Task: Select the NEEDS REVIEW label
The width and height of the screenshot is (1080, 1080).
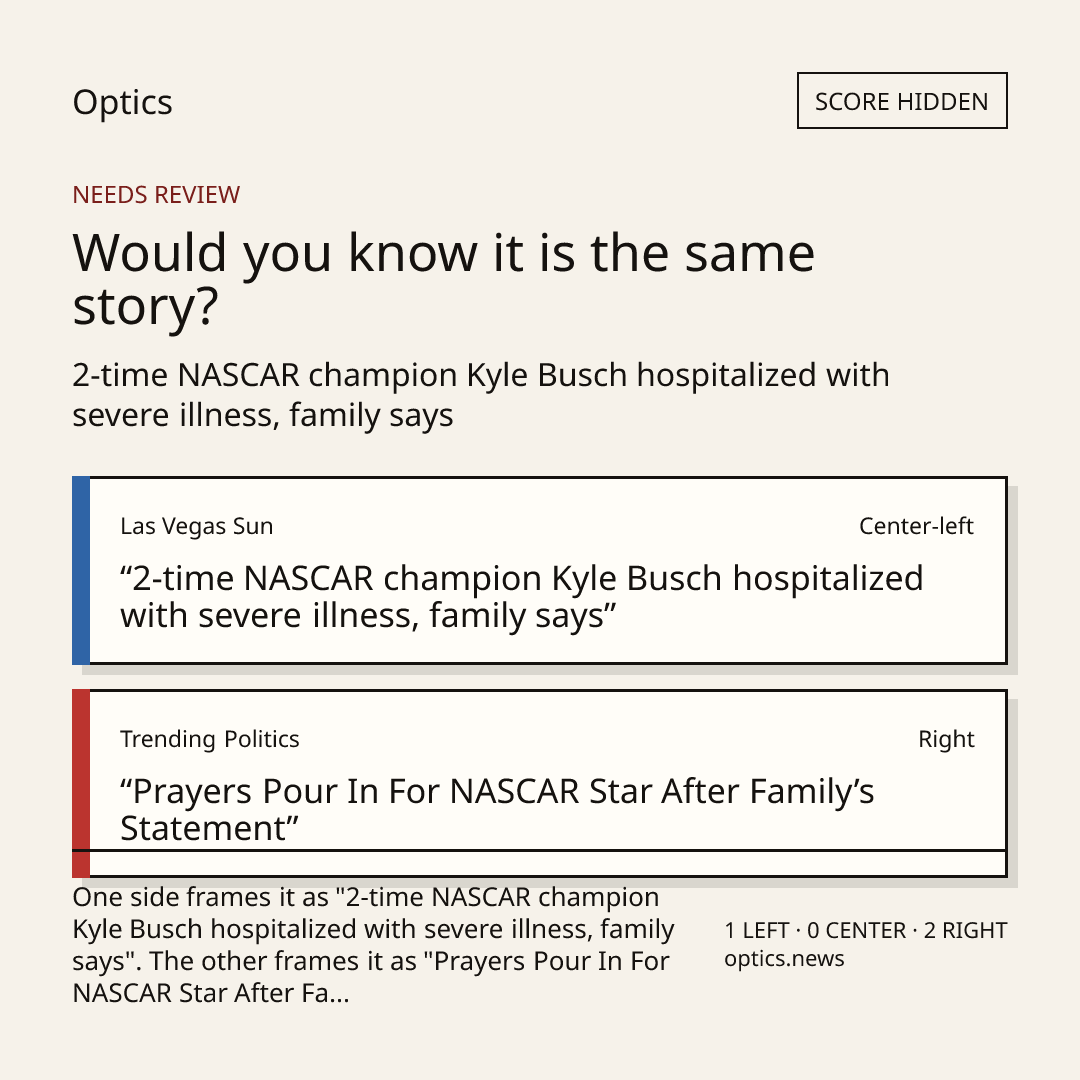Action: [156, 195]
